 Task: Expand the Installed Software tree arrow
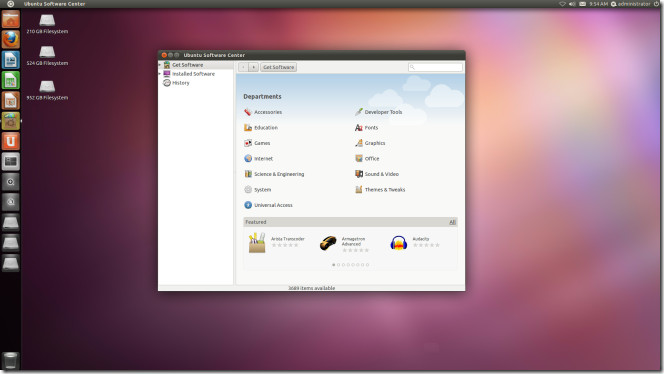[x=160, y=74]
